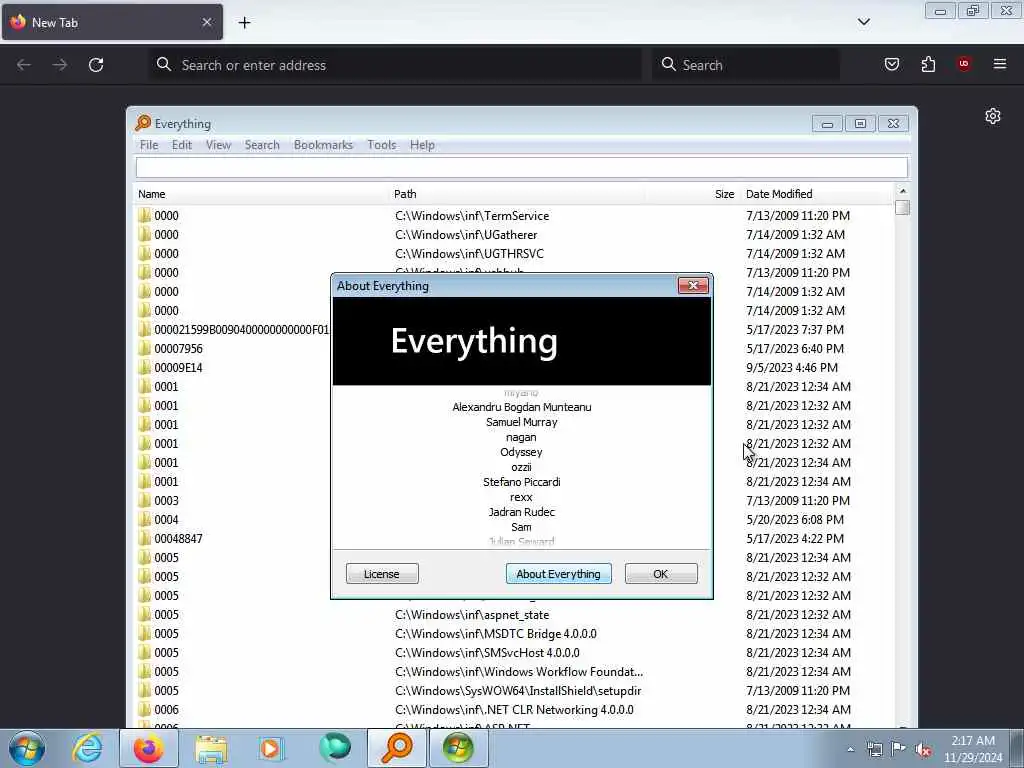Click credit name Alexandru Bogdan Munteanu

(x=522, y=407)
